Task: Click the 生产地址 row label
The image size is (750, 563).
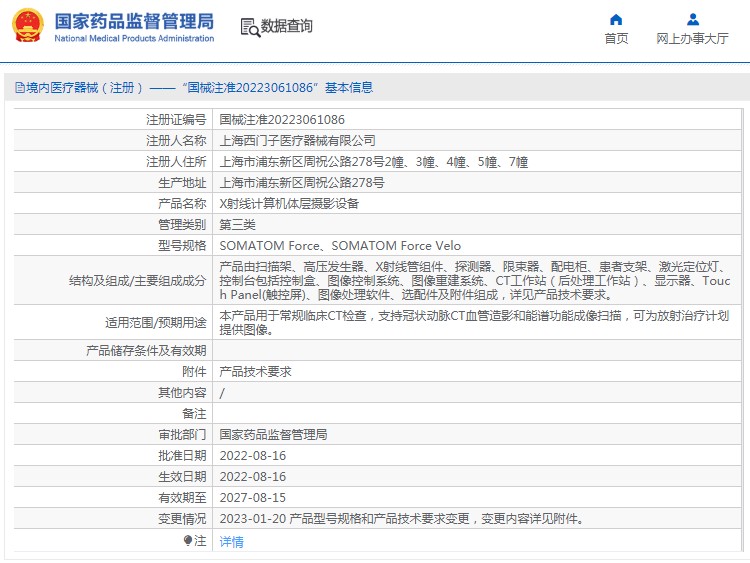Action: coord(182,183)
